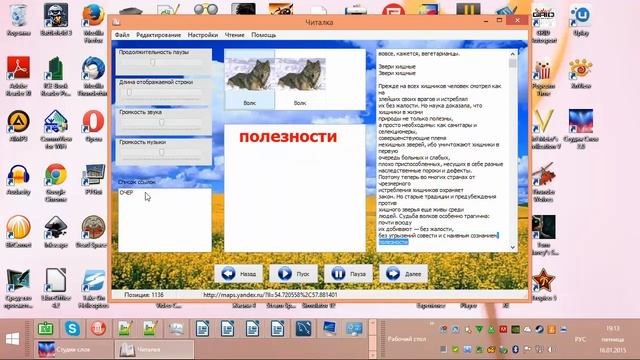
Task: Open the BitComet desktop shortcut
Action: (x=18, y=232)
